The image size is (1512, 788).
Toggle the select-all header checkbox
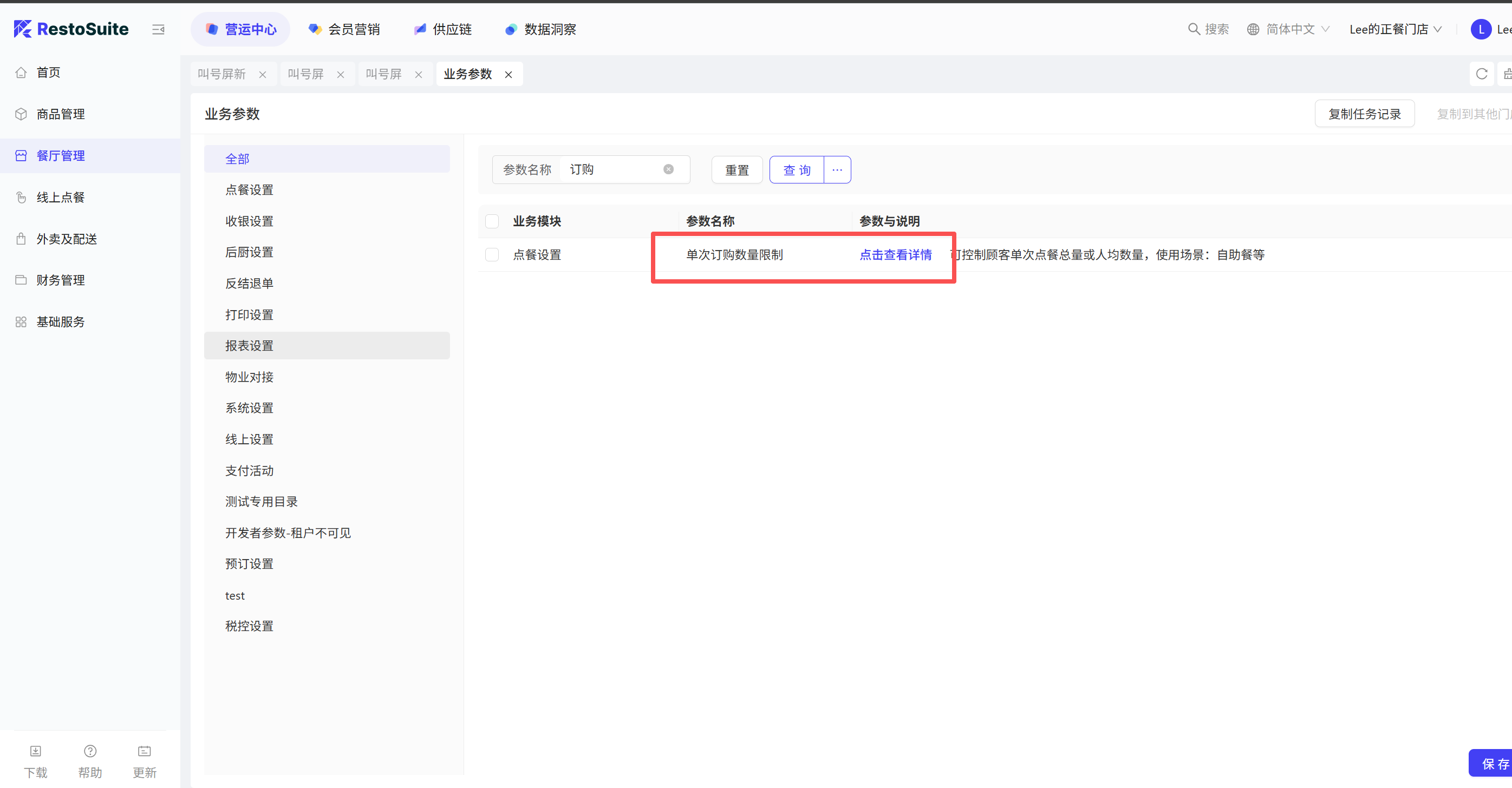point(492,221)
